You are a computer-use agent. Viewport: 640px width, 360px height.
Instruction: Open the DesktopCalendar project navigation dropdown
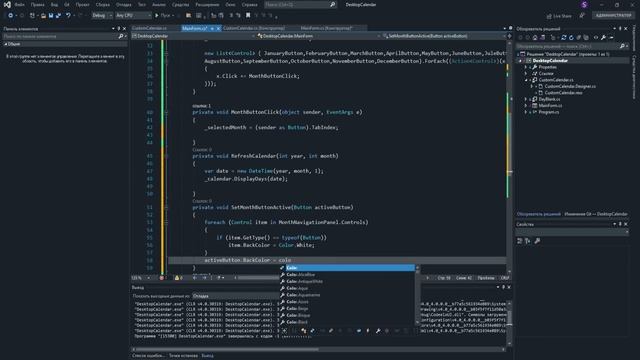point(193,36)
